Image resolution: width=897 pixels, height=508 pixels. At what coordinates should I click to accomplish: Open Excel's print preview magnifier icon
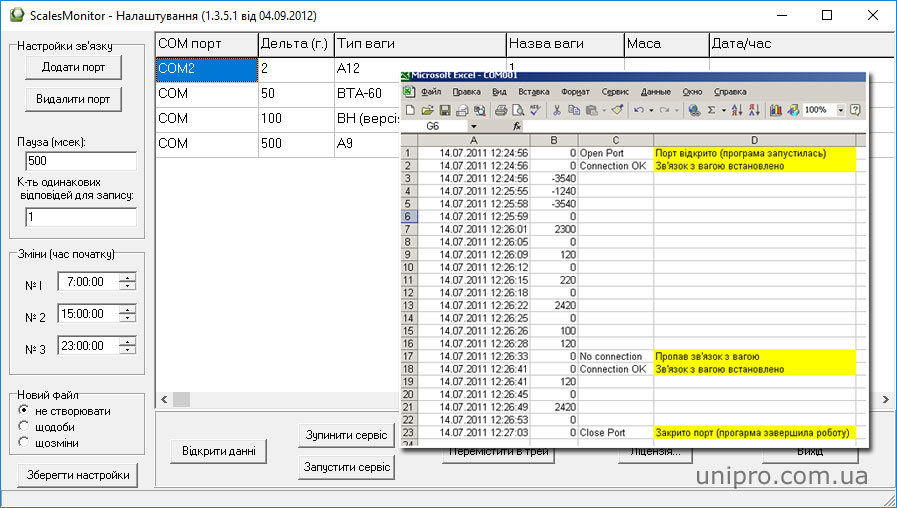[x=518, y=110]
